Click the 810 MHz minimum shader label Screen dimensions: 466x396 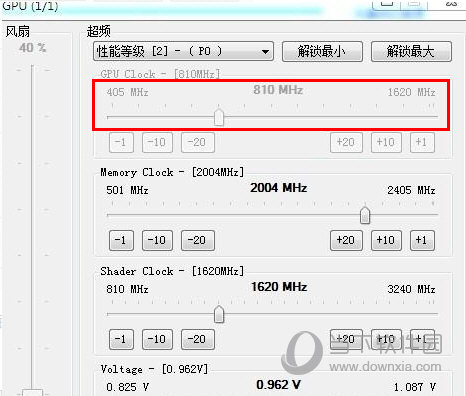tap(127, 289)
